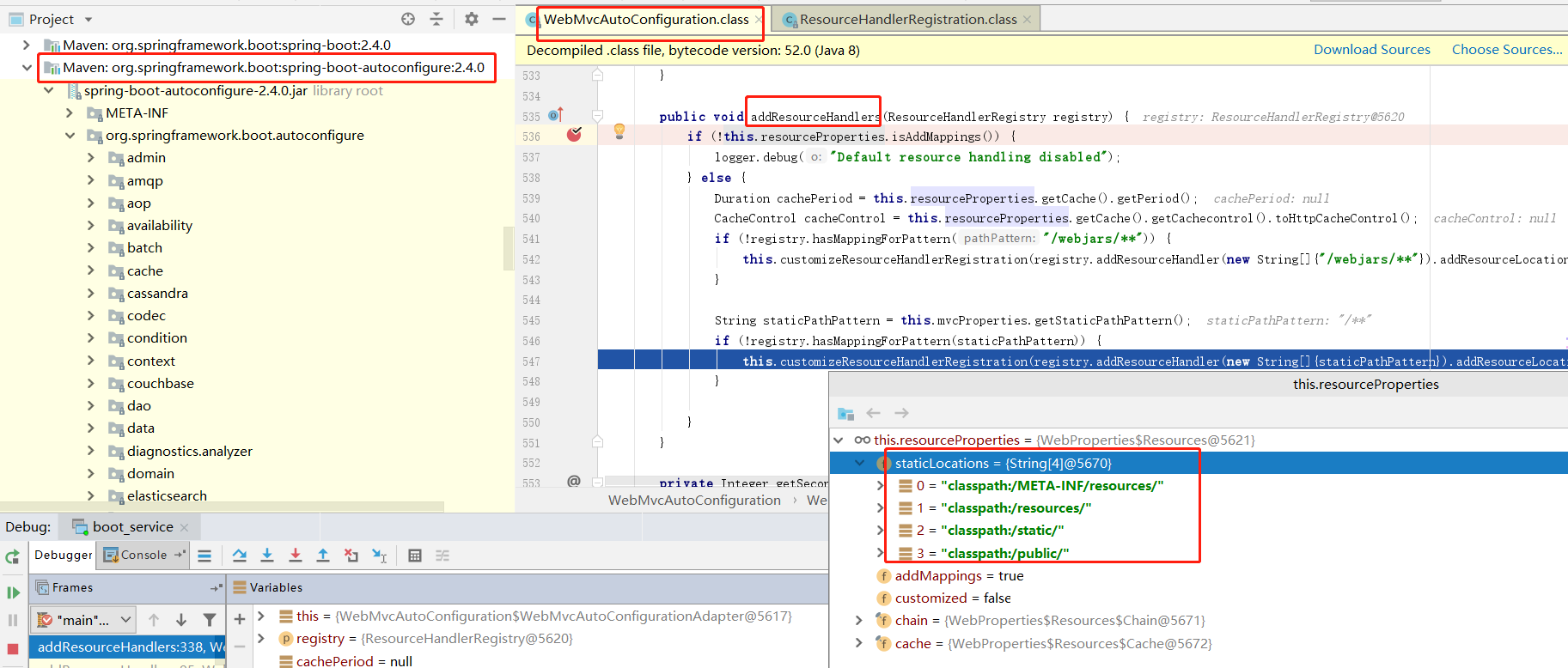Click the lightbulb intention icon at line 536
This screenshot has width=1568, height=668.
[619, 131]
